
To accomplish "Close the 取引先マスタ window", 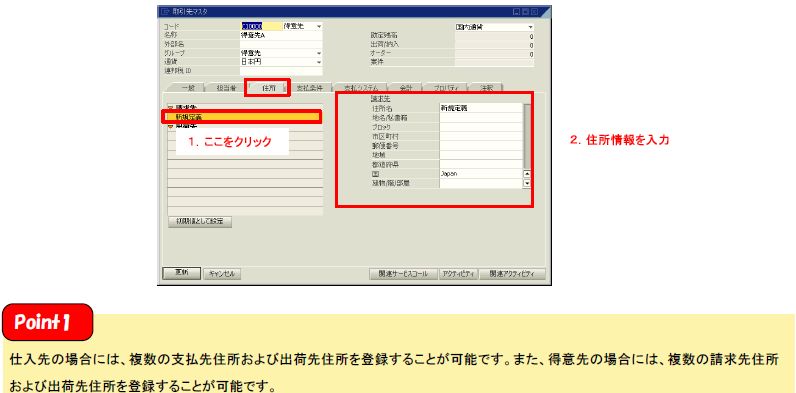I will click(534, 12).
